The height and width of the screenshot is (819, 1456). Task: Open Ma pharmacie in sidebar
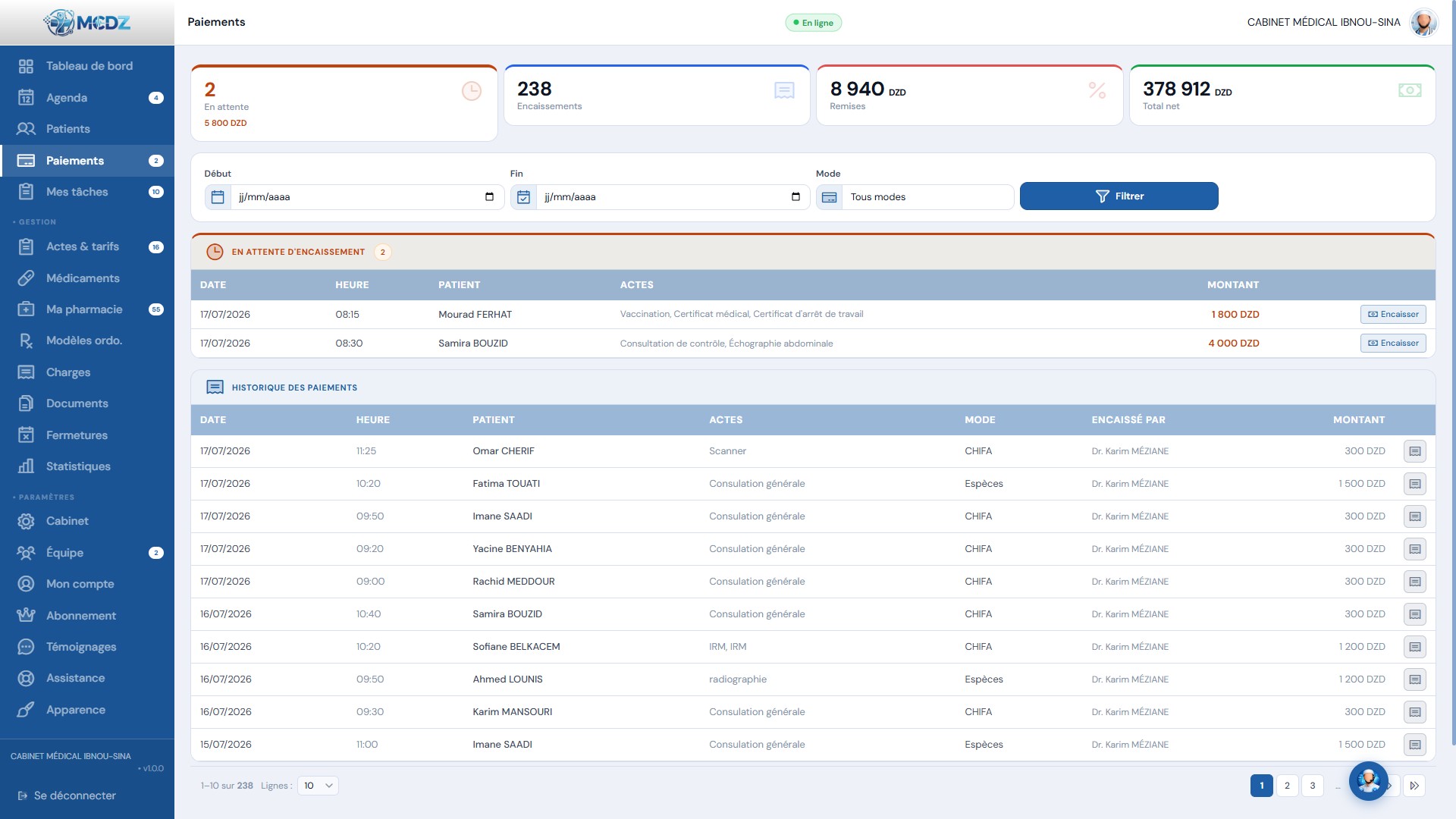[x=87, y=309]
